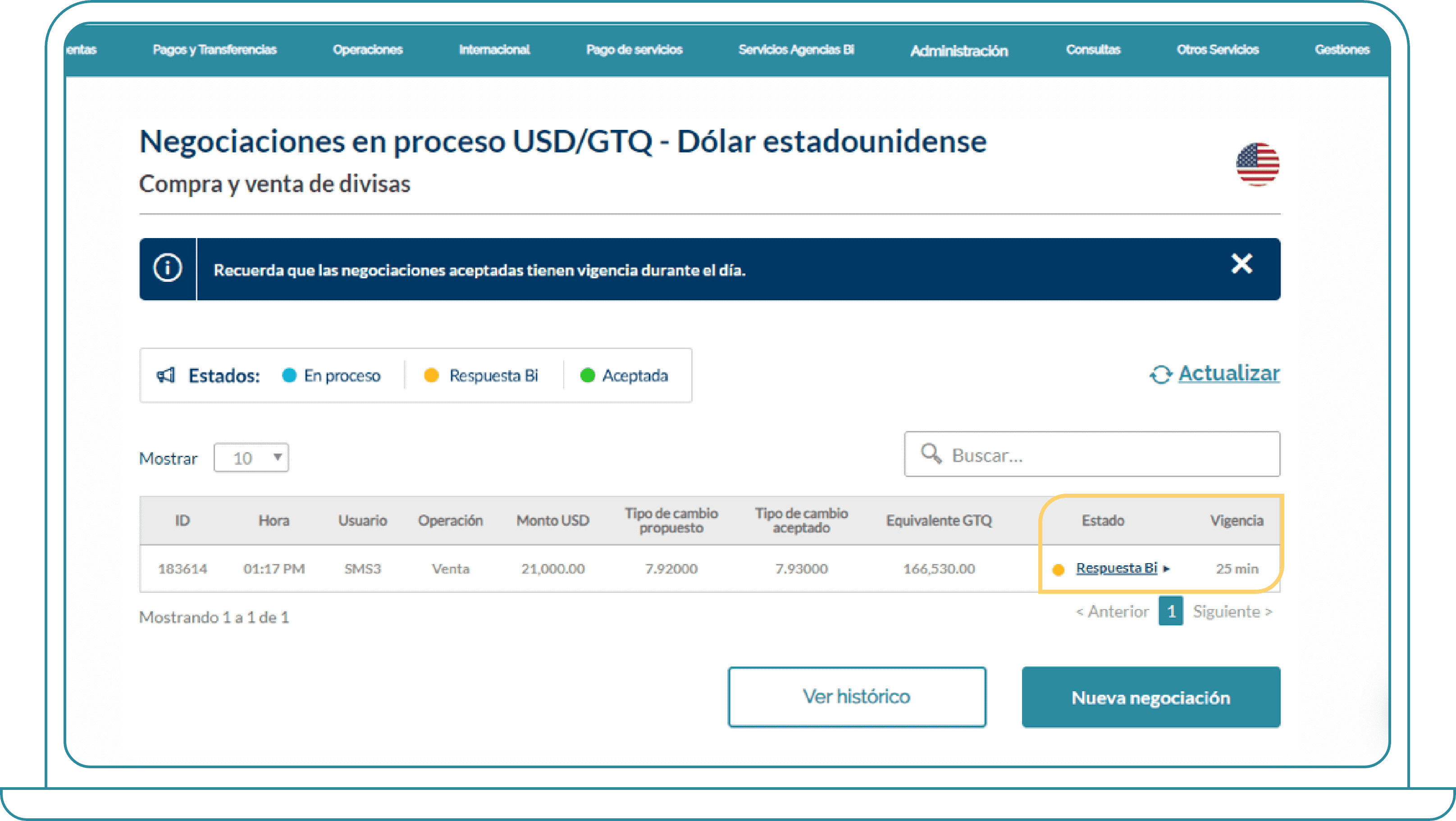Select page 1 in pagination
Image resolution: width=1456 pixels, height=821 pixels.
point(1171,611)
